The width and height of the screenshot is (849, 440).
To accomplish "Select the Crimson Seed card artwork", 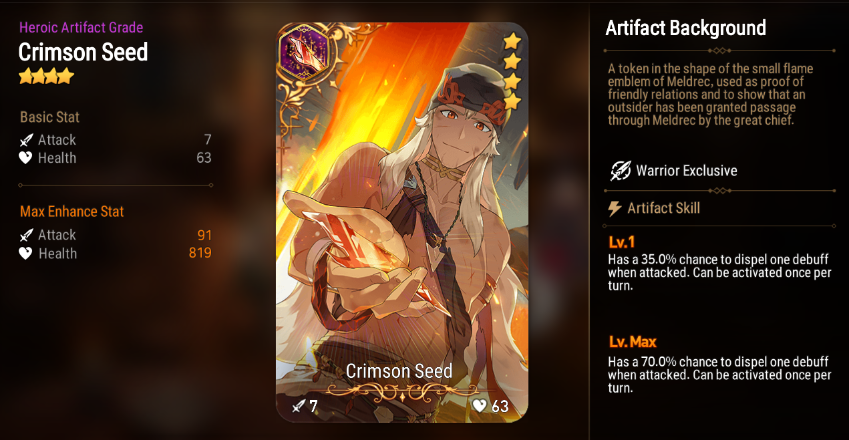I will coord(402,222).
